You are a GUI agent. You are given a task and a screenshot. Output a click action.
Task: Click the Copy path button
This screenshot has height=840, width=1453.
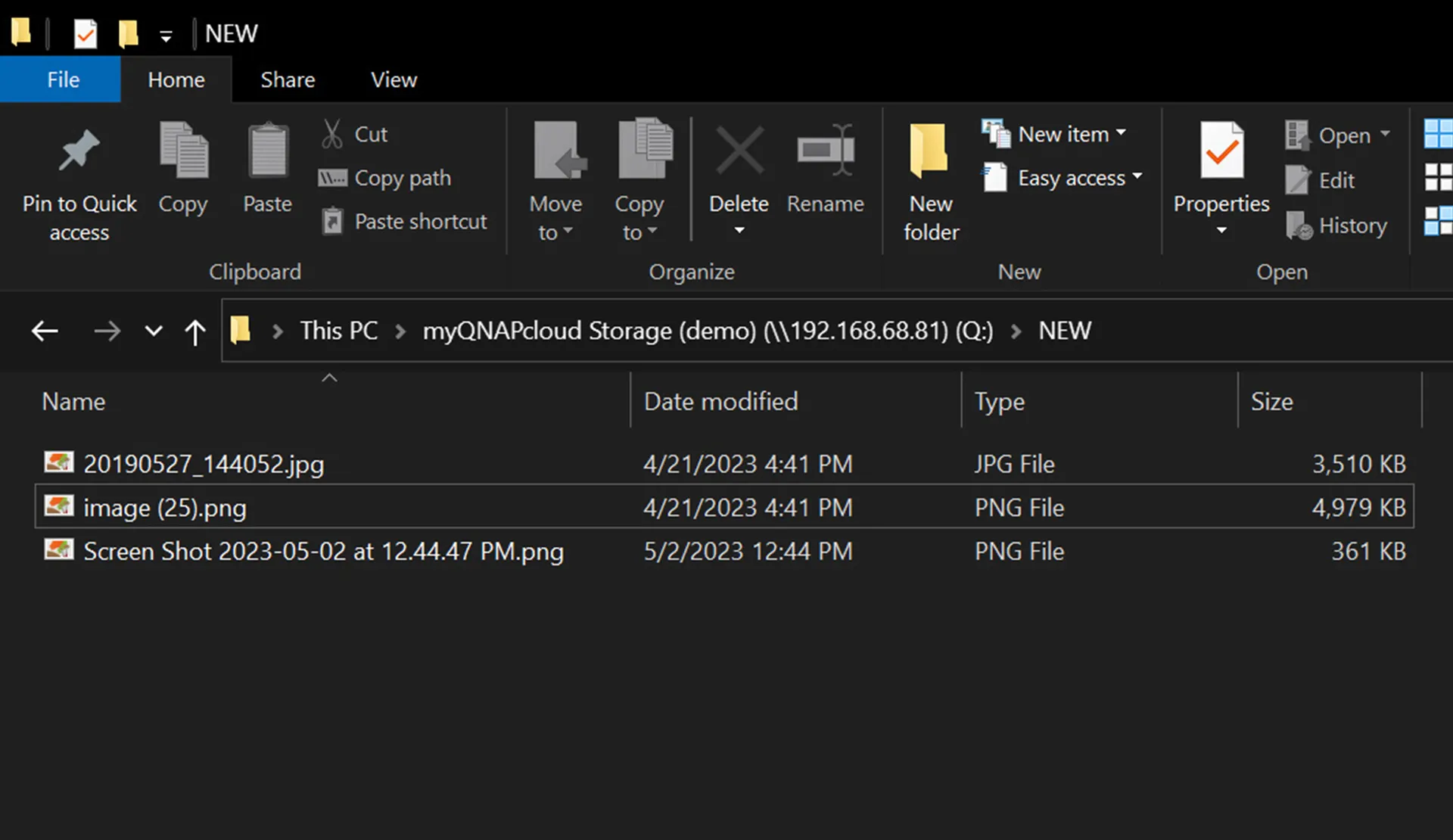click(385, 178)
